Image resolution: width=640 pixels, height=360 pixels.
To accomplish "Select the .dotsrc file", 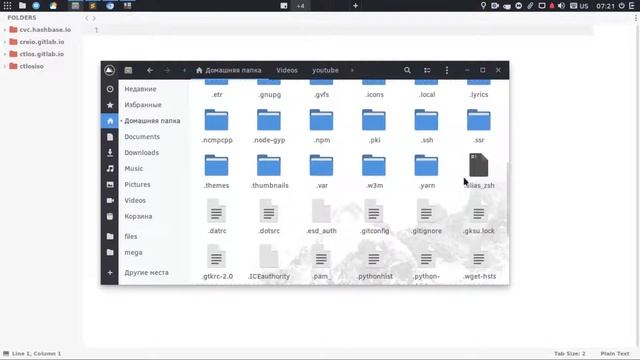I will [x=269, y=217].
